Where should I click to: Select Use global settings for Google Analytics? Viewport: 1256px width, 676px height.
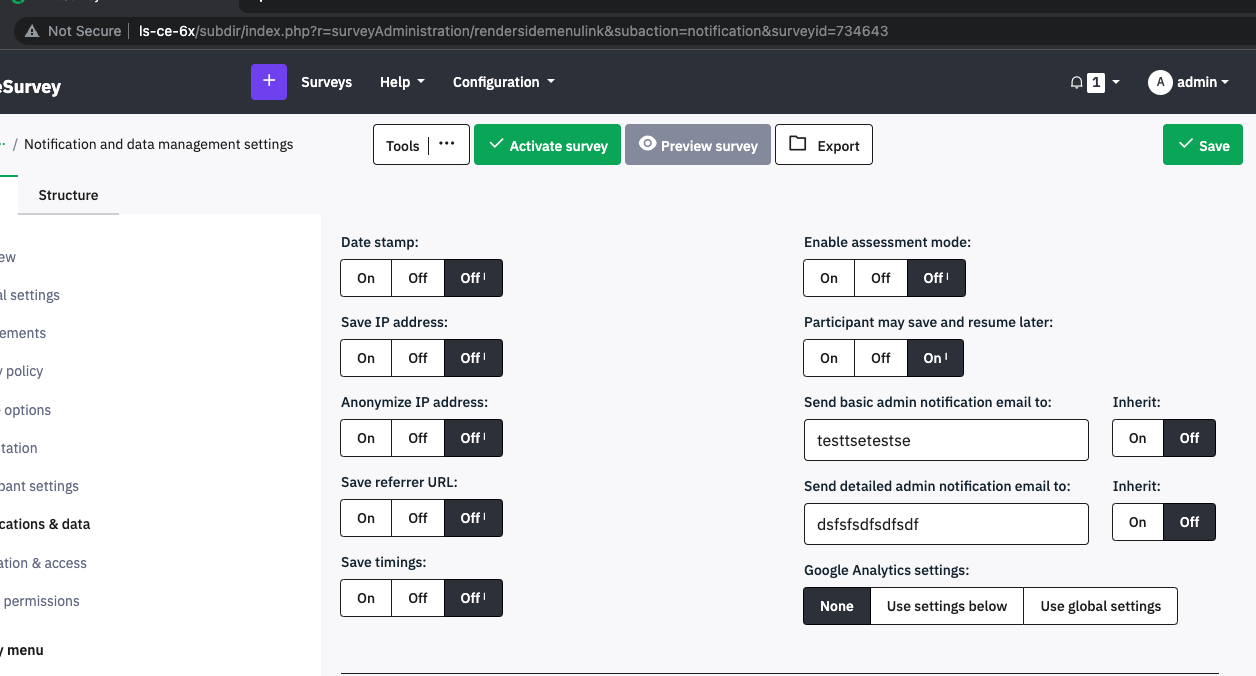click(1100, 606)
